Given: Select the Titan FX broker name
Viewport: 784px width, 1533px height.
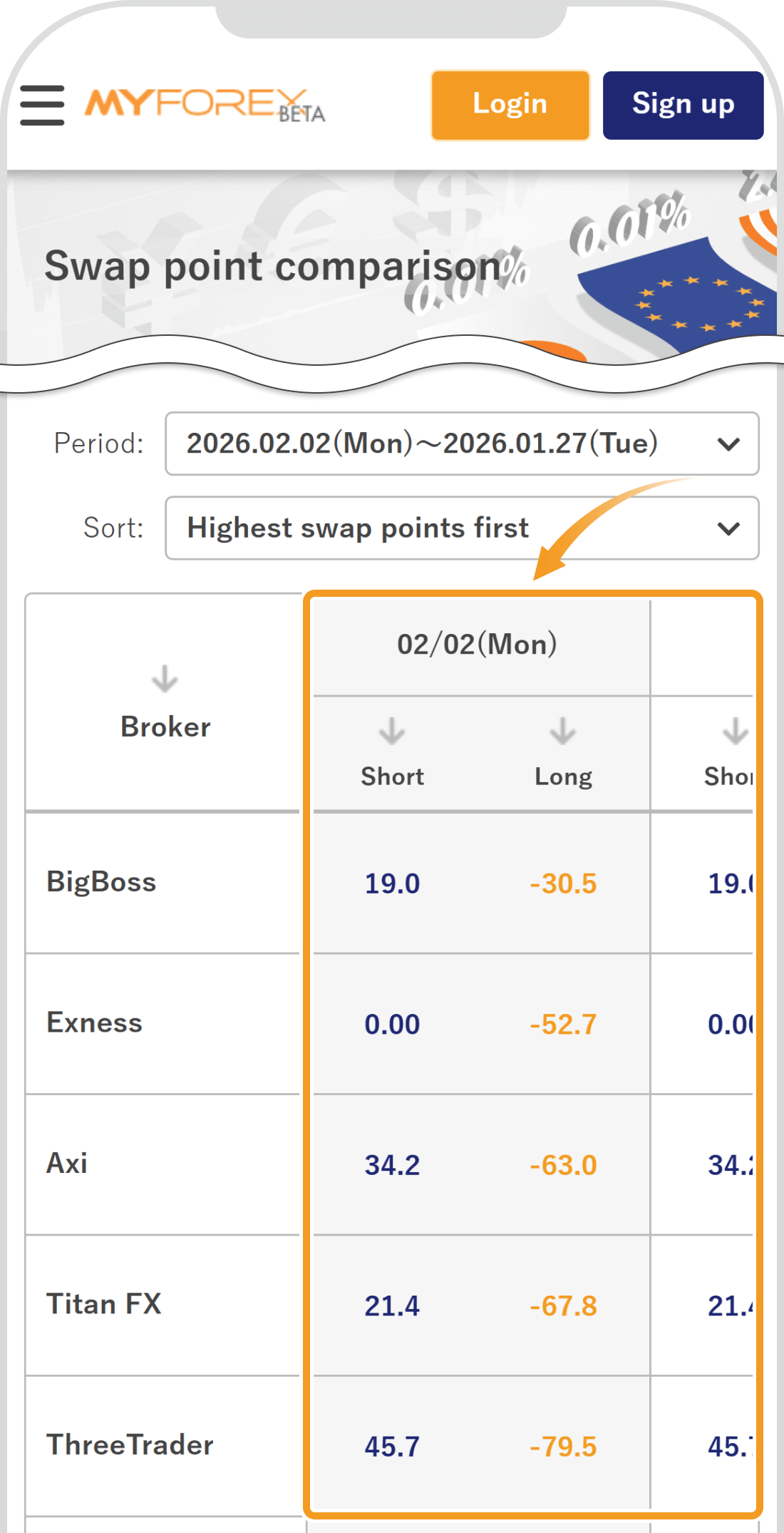Looking at the screenshot, I should pyautogui.click(x=104, y=1304).
